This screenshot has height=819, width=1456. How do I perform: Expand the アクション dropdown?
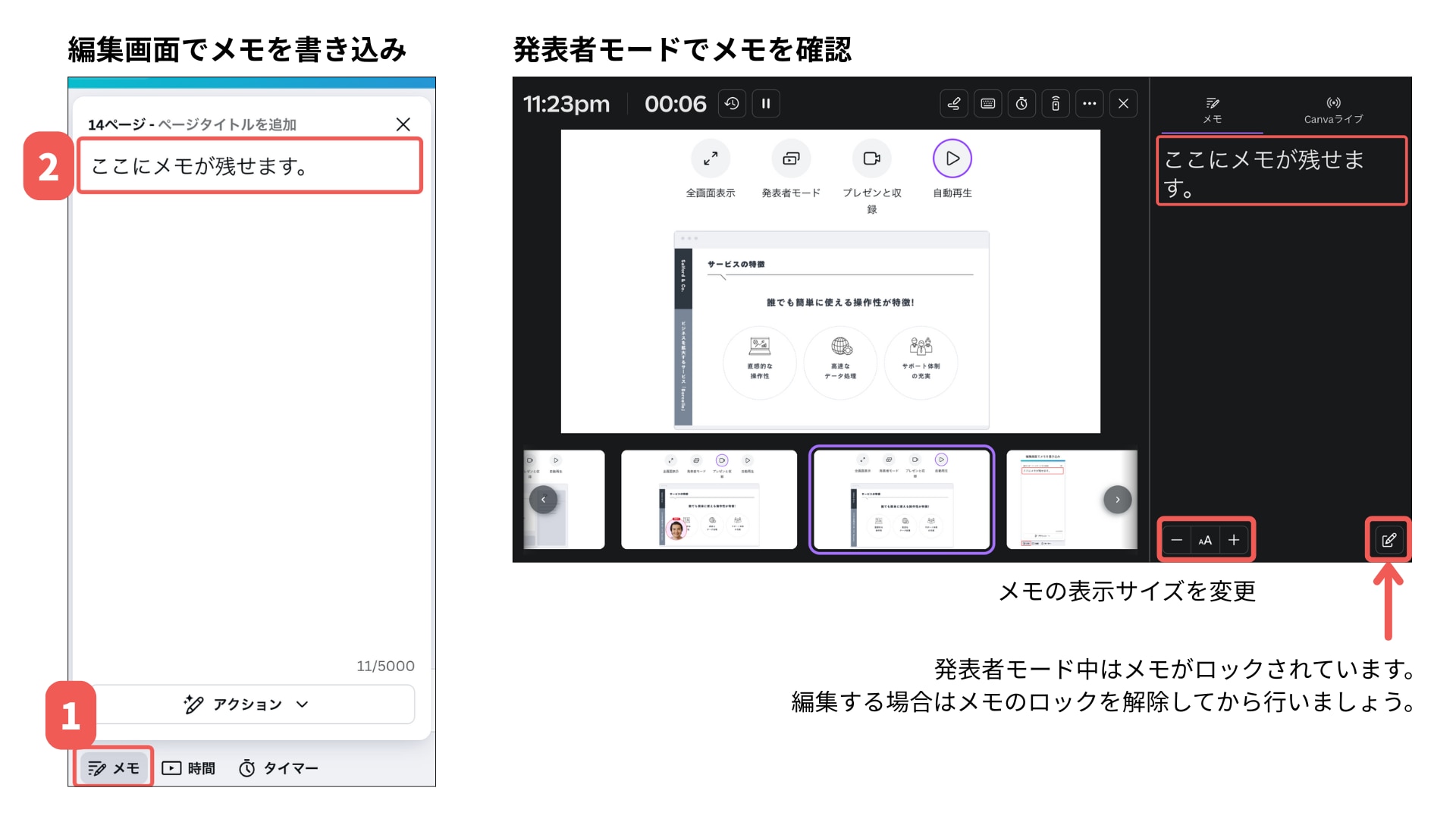(x=247, y=704)
